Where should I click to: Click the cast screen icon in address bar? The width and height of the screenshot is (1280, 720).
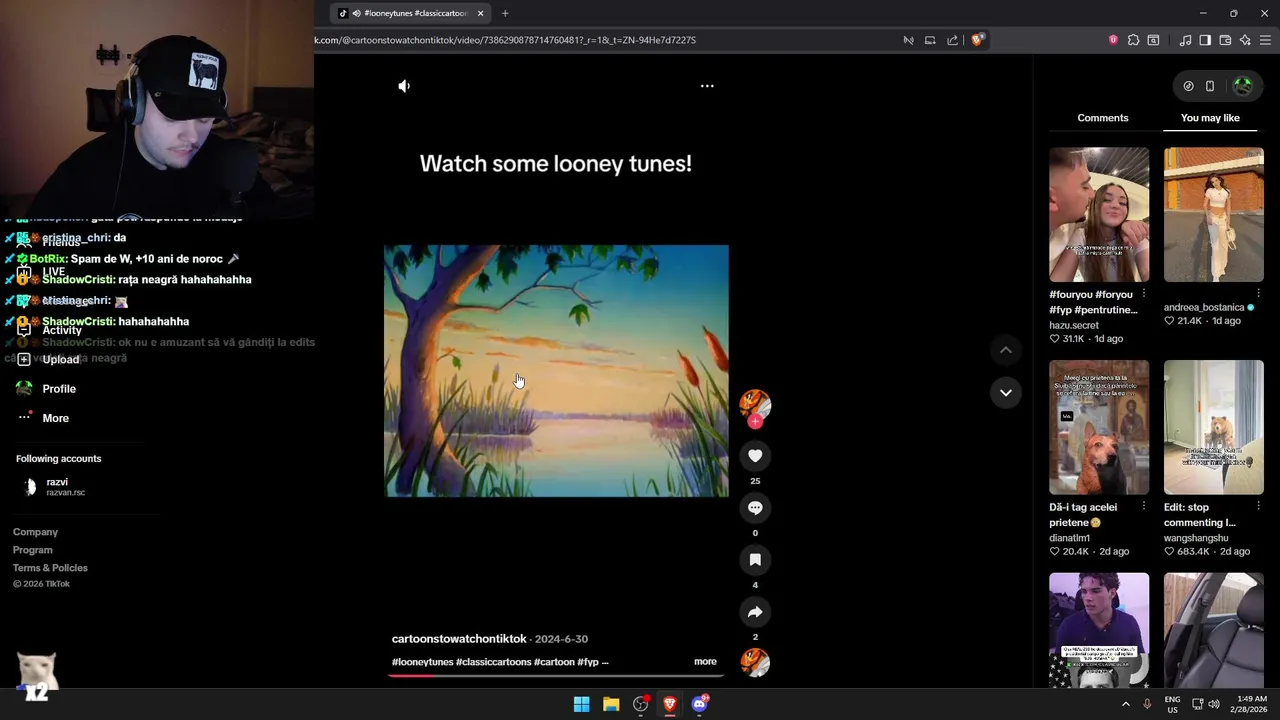point(930,40)
